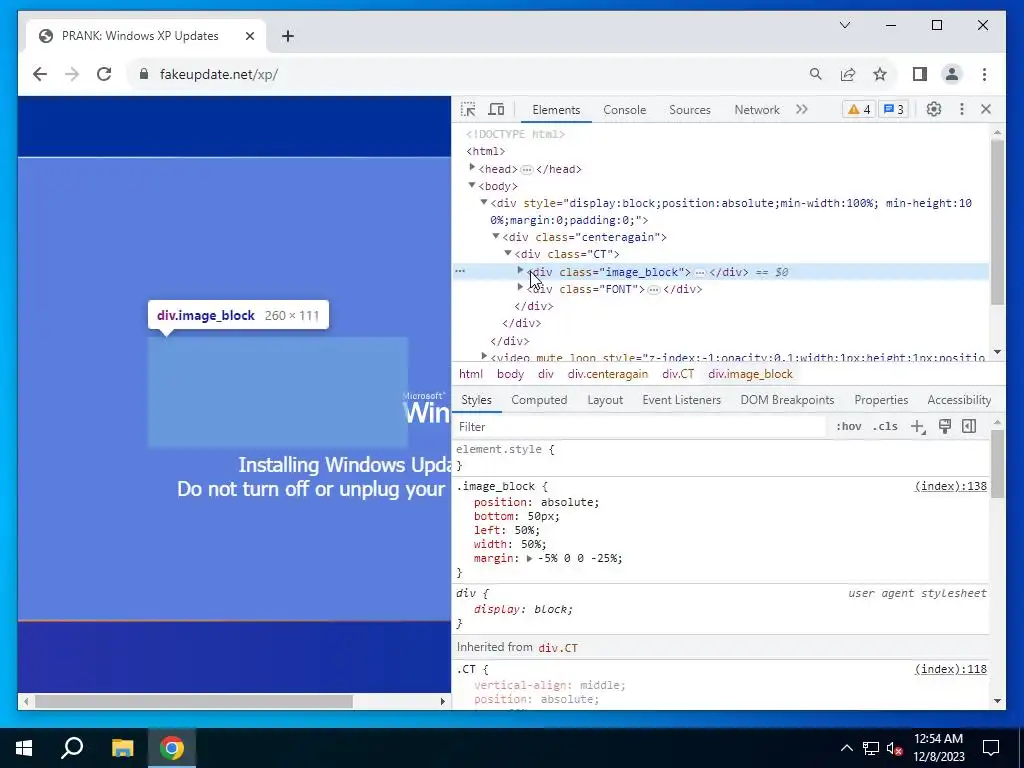This screenshot has height=768, width=1024.
Task: Close the DevTools panel
Action: pos(986,109)
